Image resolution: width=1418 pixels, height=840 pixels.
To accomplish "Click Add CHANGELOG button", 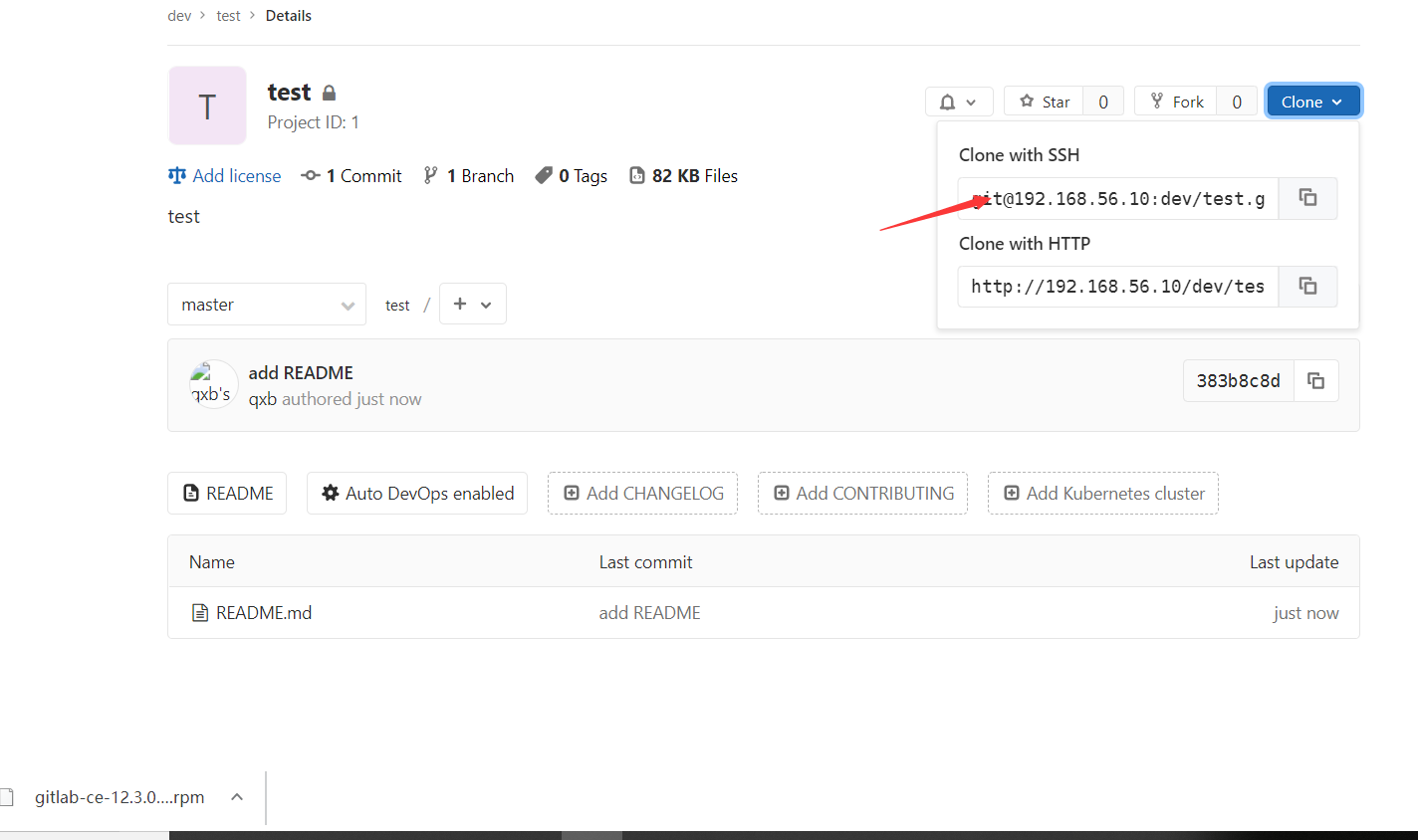I will tap(642, 494).
